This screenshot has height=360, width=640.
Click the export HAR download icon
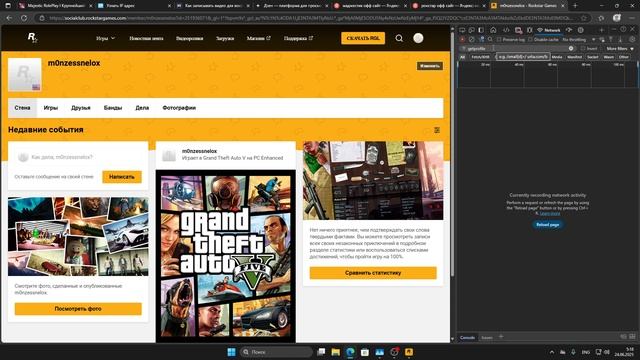(620, 40)
